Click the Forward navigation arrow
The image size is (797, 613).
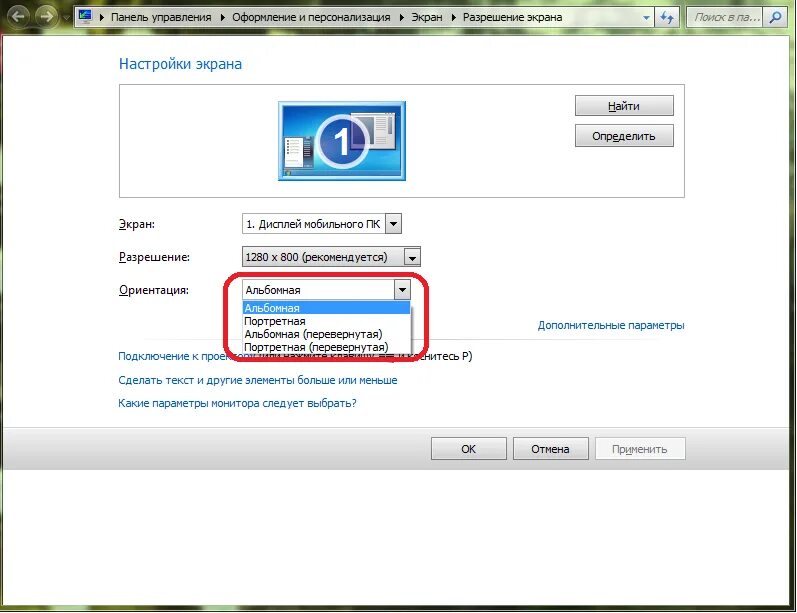tap(46, 17)
